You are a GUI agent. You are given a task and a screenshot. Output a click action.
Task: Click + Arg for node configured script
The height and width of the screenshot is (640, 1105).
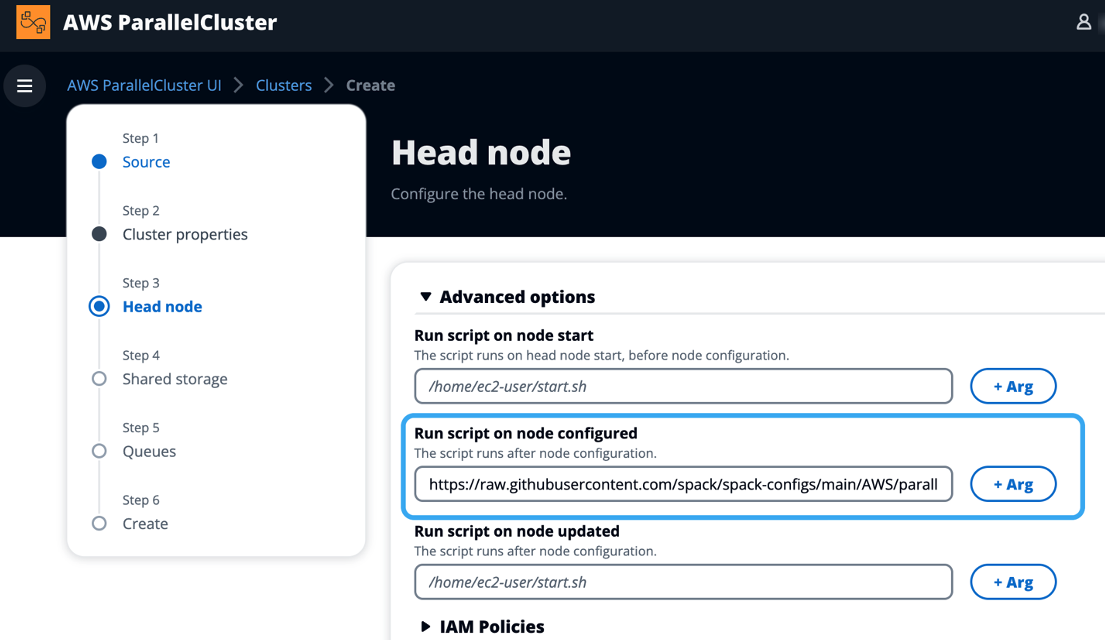point(1013,484)
